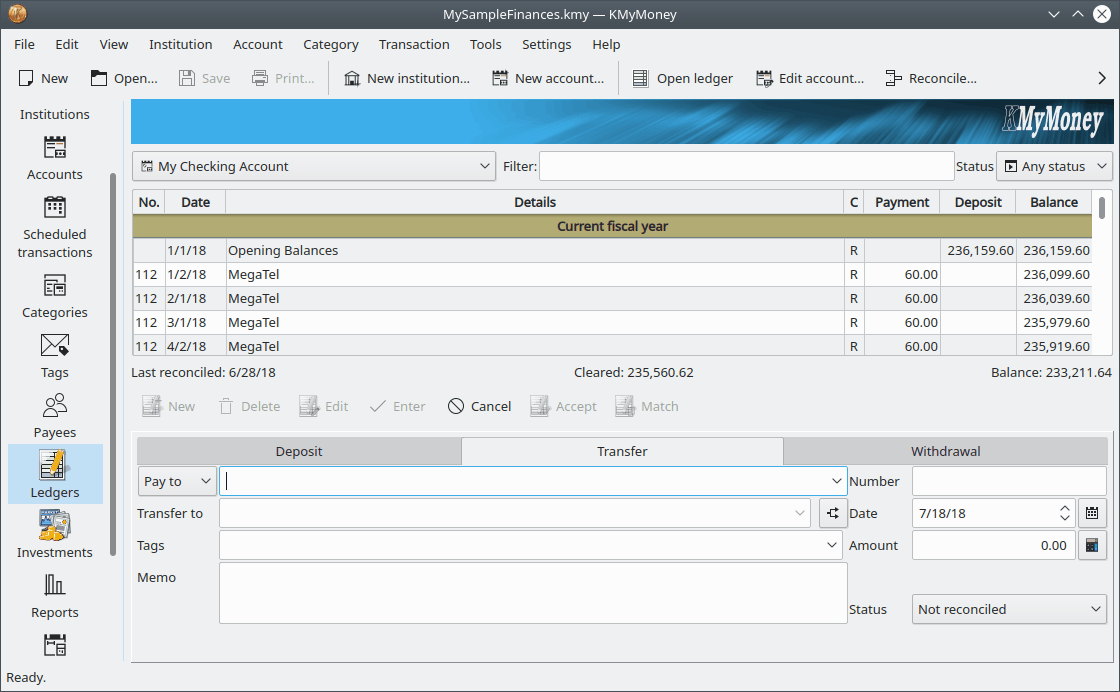Click the Enter transaction button
This screenshot has width=1120, height=692.
(x=397, y=406)
